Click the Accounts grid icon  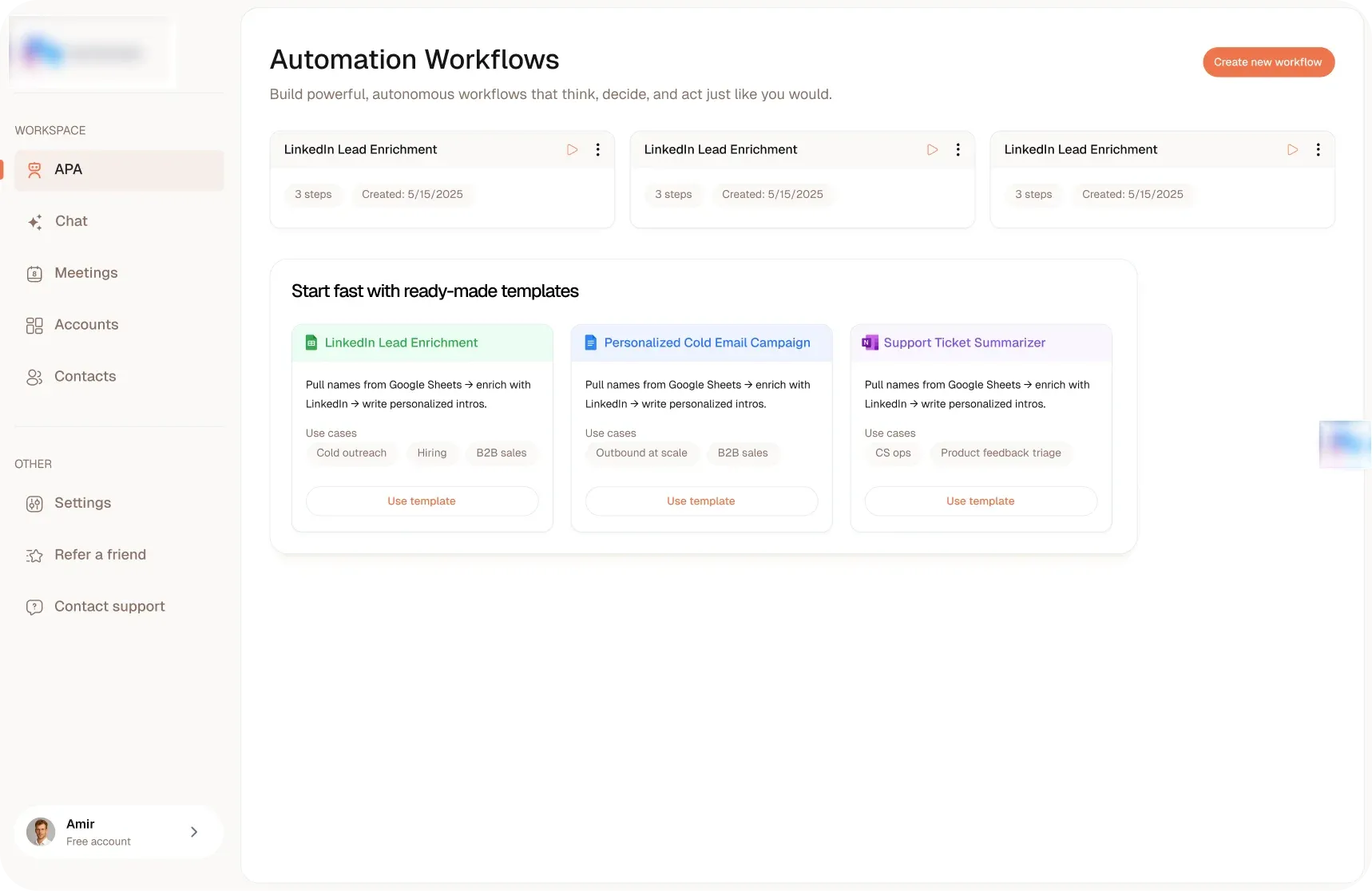point(34,326)
